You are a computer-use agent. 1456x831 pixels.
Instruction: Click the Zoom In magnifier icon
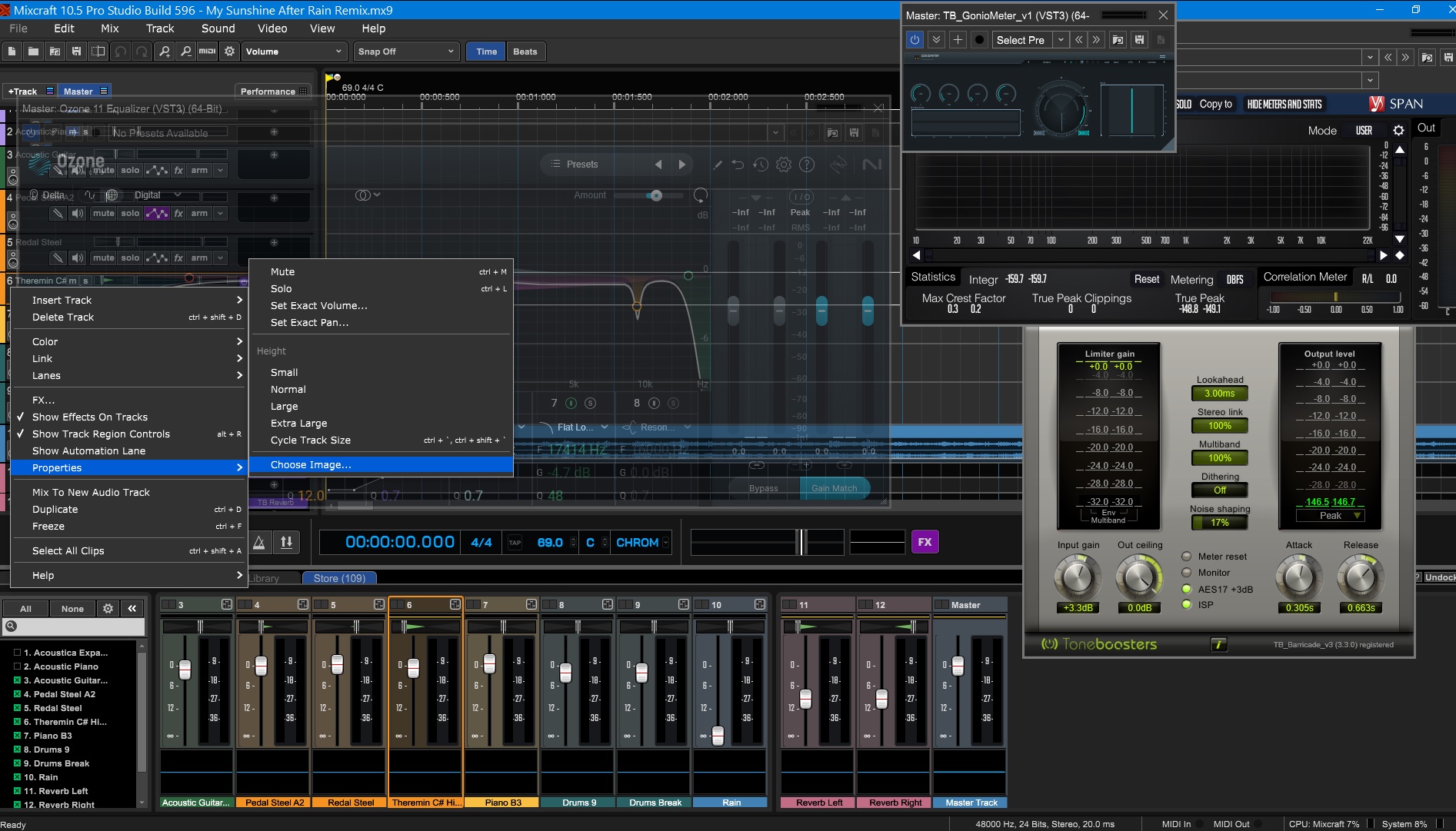[x=164, y=52]
